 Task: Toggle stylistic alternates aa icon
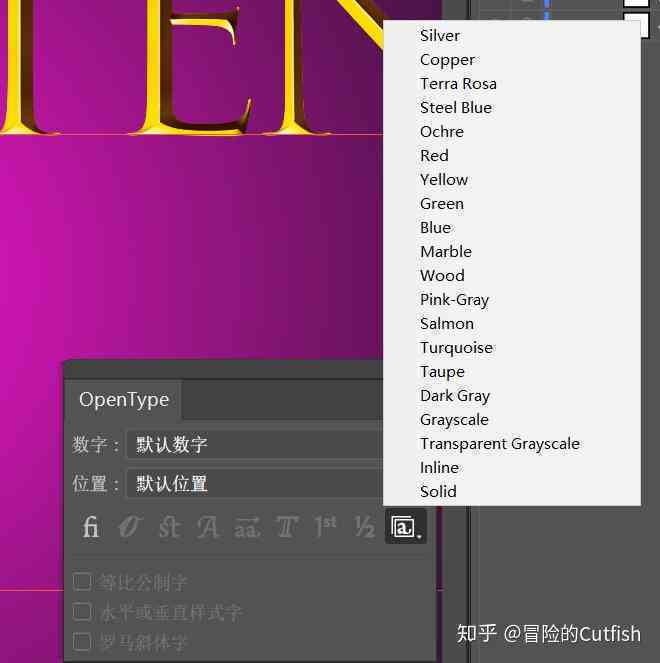coord(247,527)
